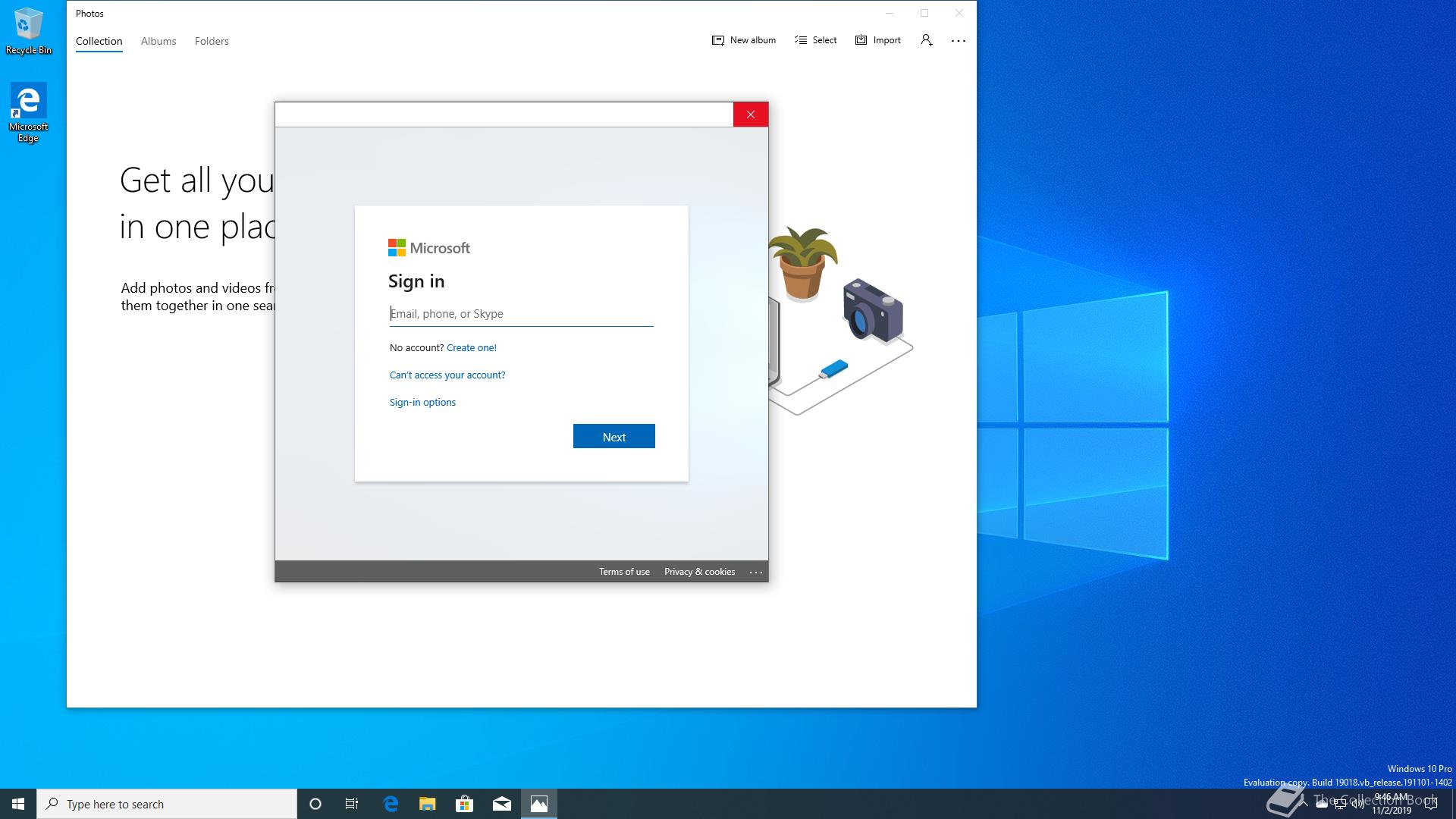Minimize the Photos window
Image resolution: width=1456 pixels, height=819 pixels.
pos(890,13)
